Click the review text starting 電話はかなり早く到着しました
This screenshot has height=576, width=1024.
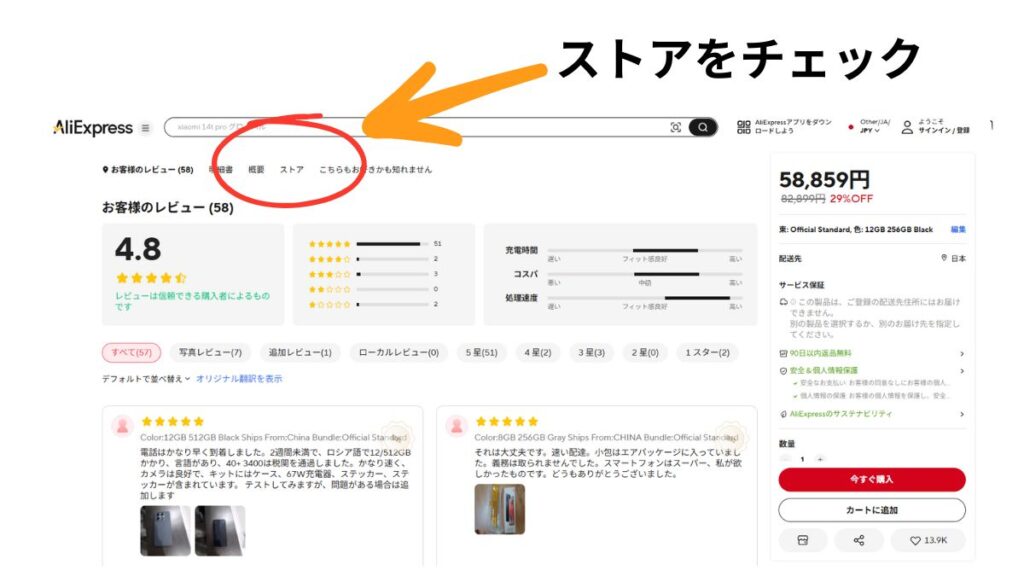tap(275, 474)
